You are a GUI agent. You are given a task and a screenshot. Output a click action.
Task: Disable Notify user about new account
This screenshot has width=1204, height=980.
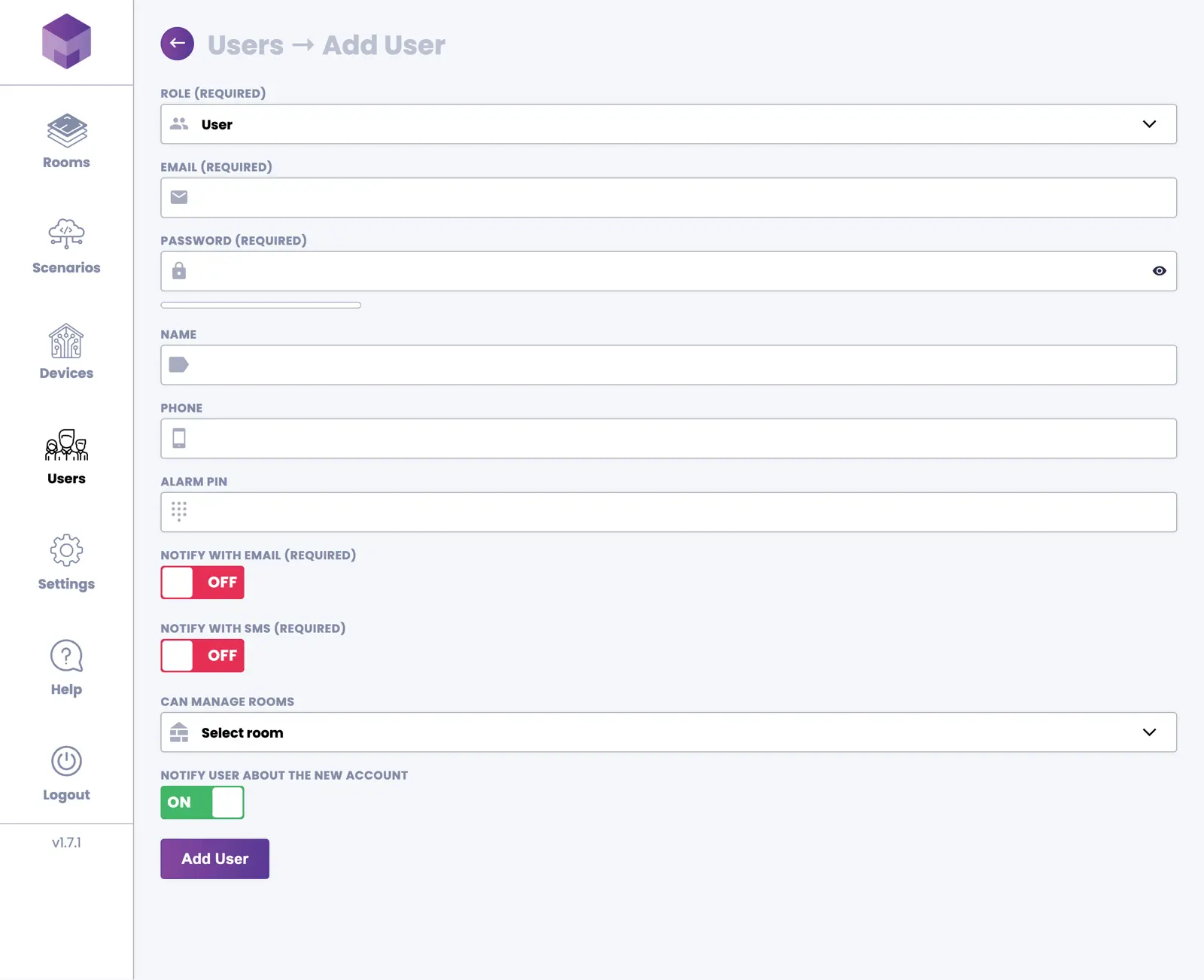pos(202,802)
